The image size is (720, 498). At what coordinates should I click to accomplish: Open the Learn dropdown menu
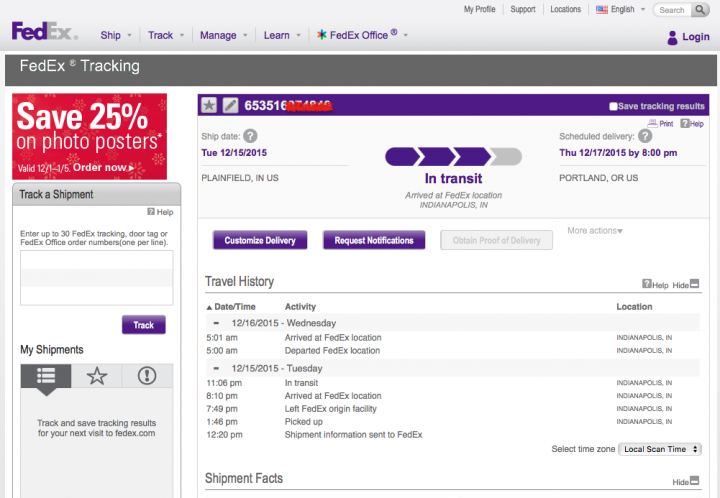pos(282,35)
